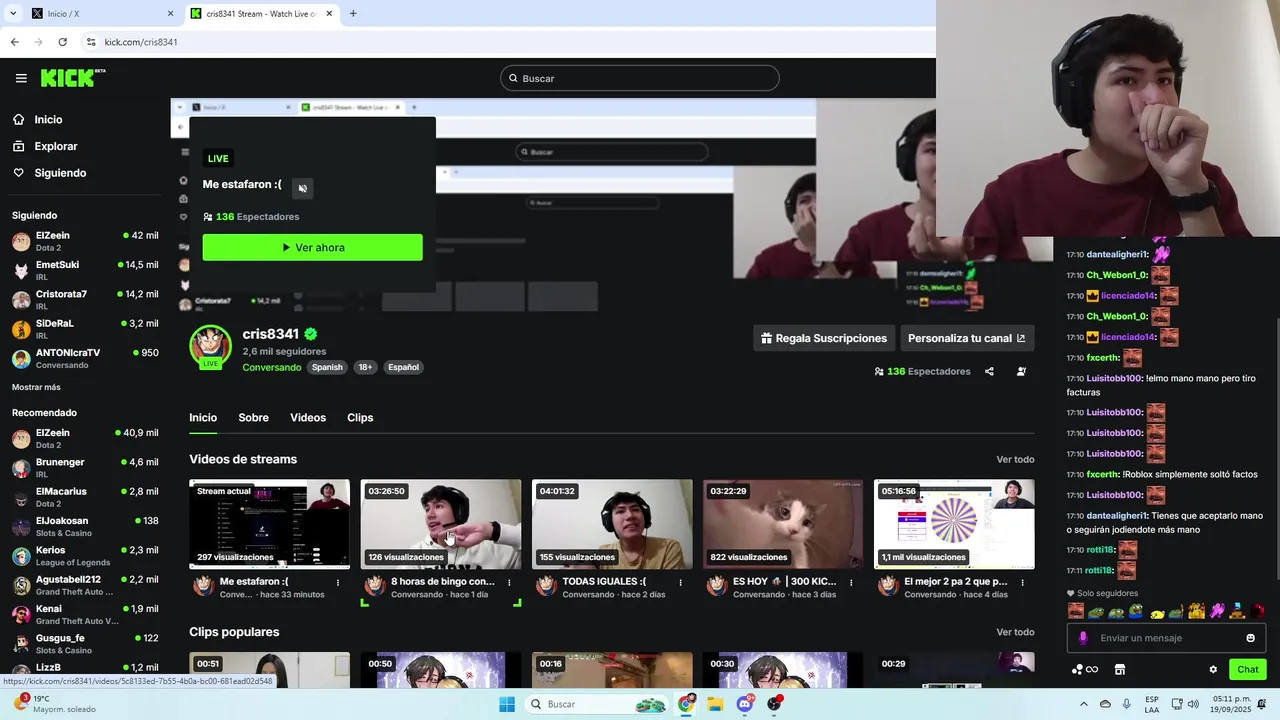Open options menu for 'ES HOY' video
The width and height of the screenshot is (1280, 720).
852,582
